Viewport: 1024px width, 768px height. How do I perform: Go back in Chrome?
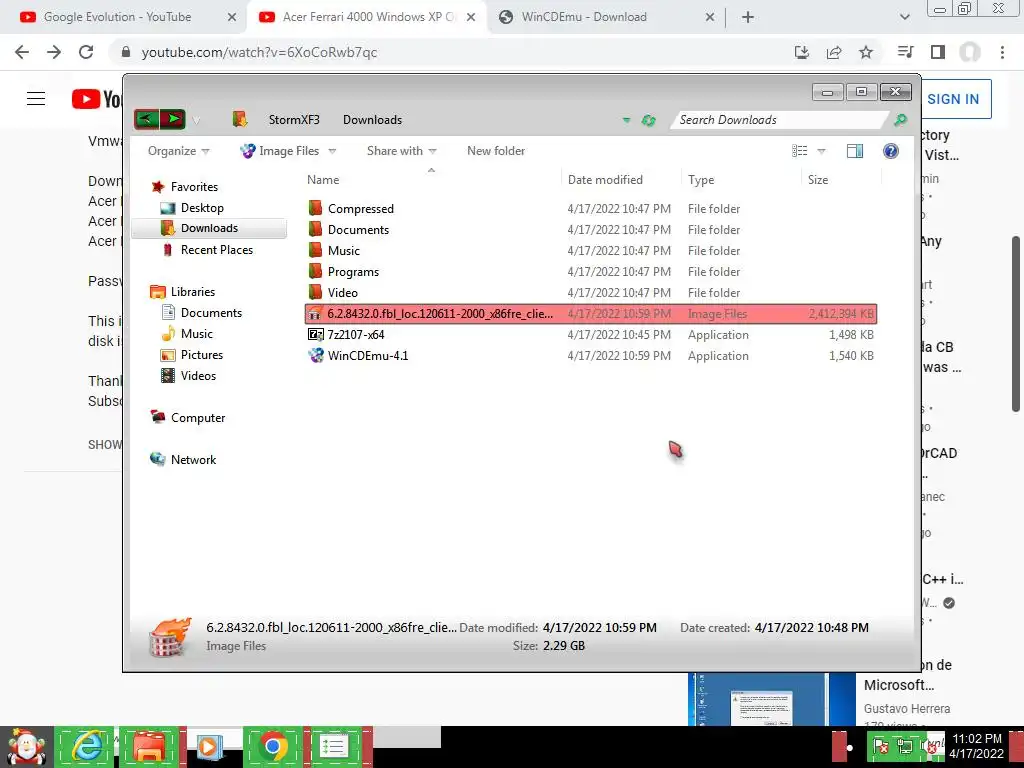pos(22,52)
